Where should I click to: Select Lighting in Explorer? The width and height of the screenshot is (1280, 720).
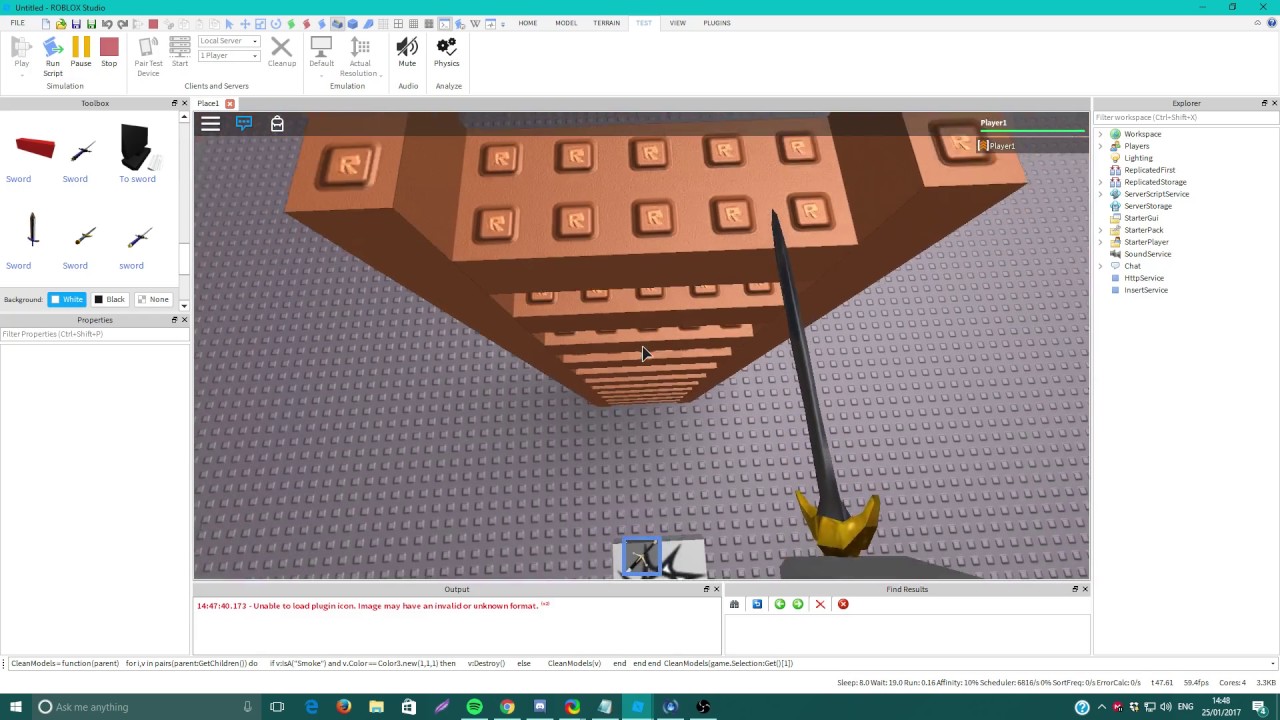click(1138, 158)
